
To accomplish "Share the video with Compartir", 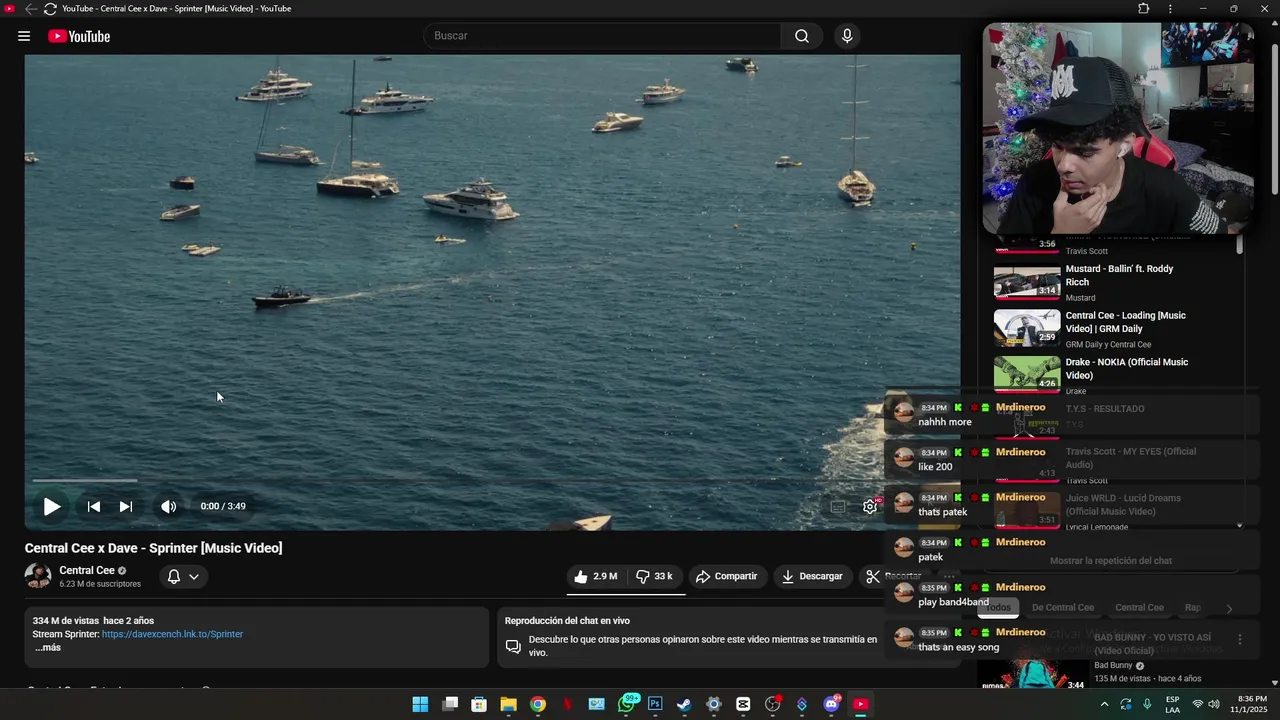I will point(726,576).
